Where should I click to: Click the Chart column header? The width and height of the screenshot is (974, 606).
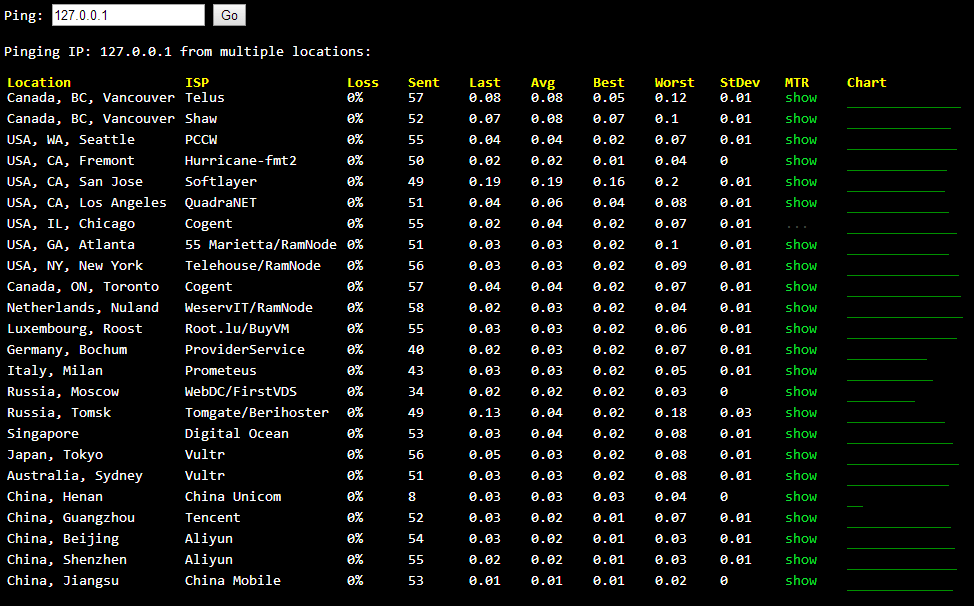pos(867,83)
